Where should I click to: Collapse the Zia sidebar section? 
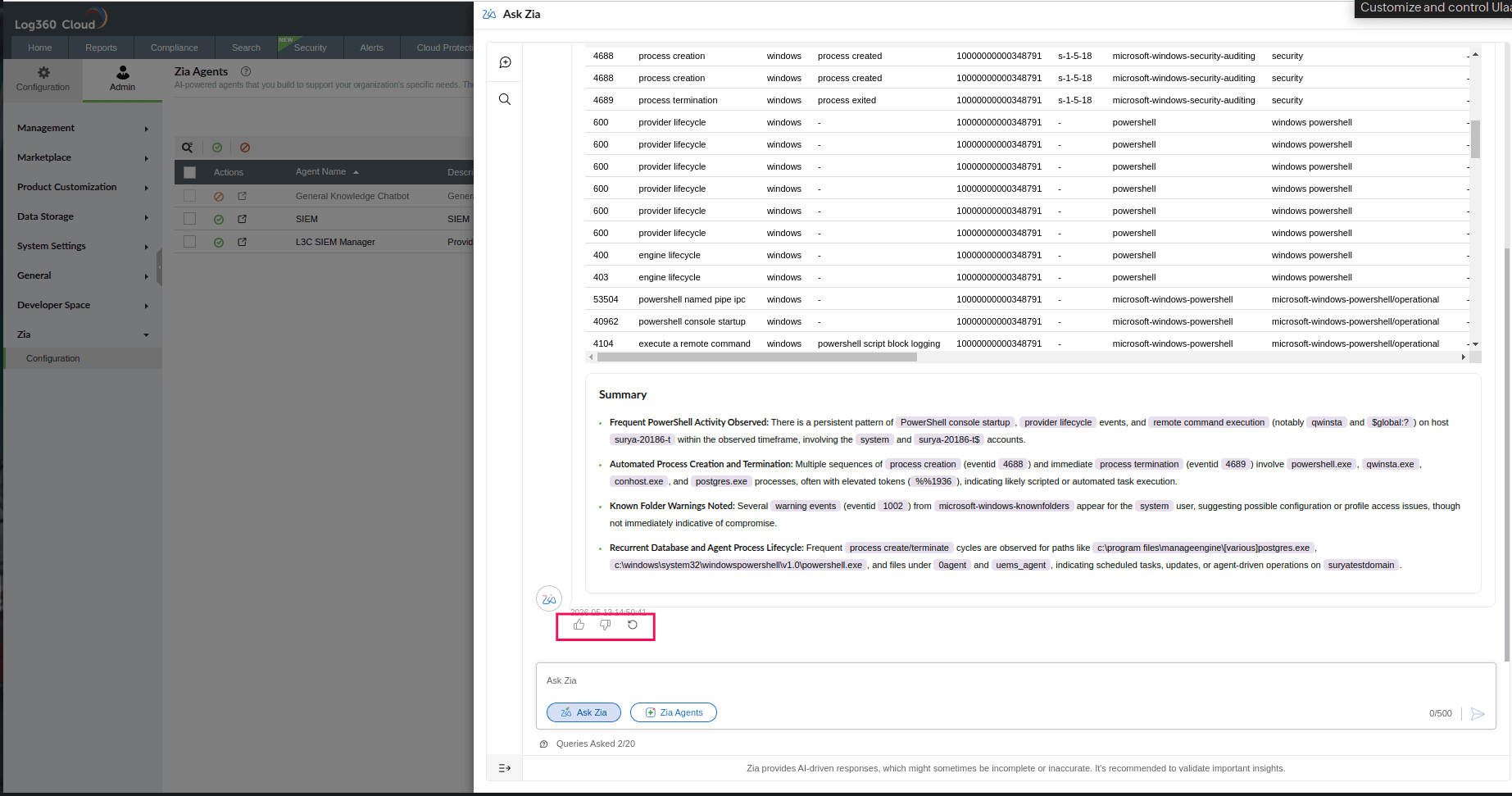[82, 334]
